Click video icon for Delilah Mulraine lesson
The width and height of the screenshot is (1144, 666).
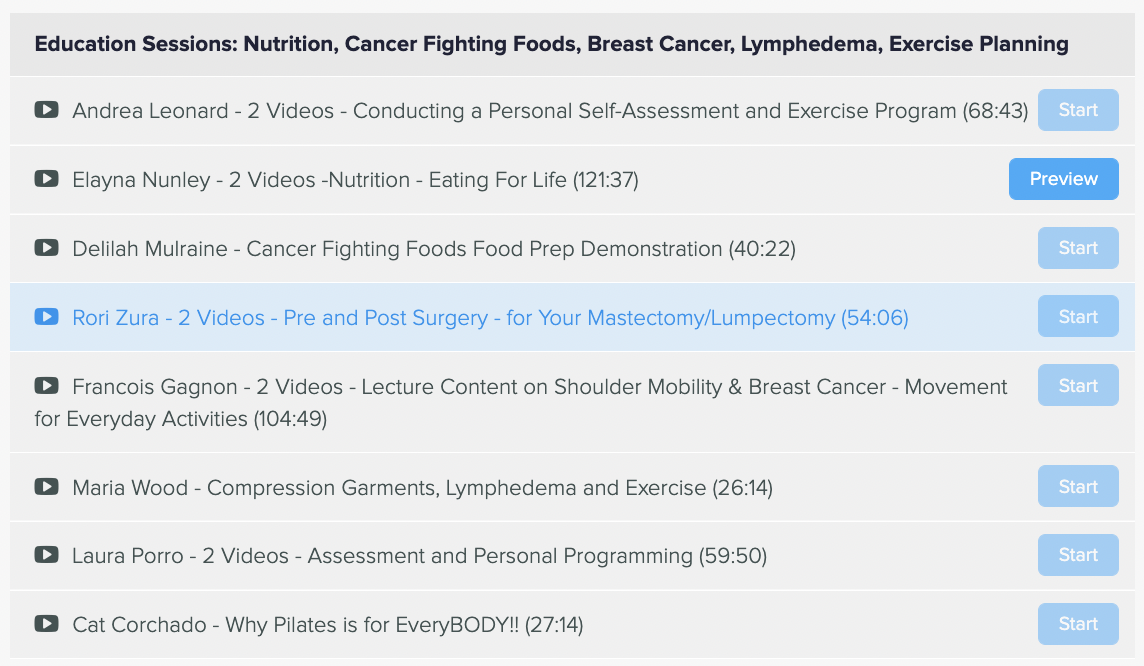click(x=46, y=248)
